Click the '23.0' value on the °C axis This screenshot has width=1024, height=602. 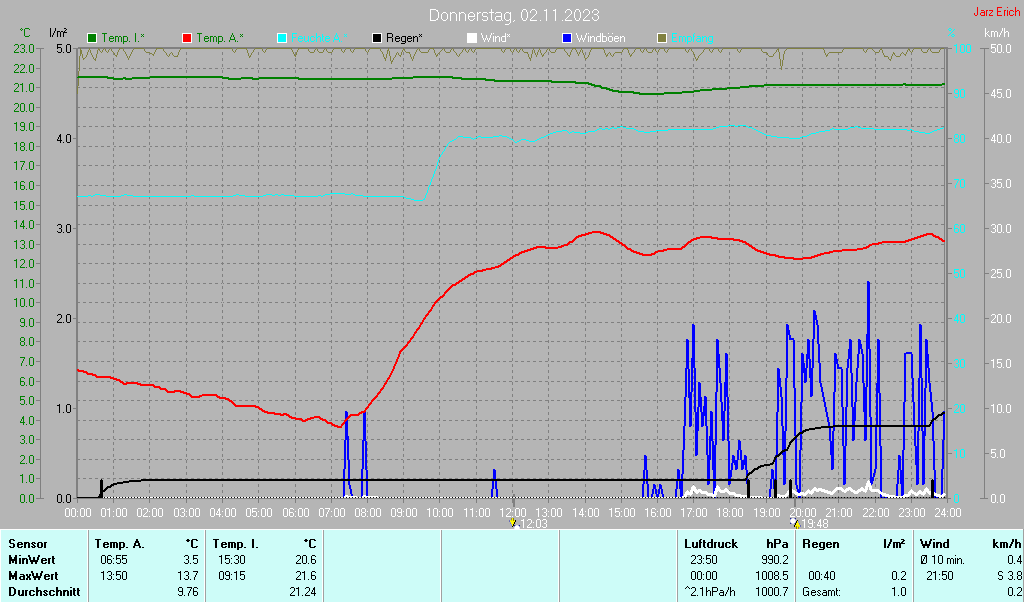[x=24, y=48]
